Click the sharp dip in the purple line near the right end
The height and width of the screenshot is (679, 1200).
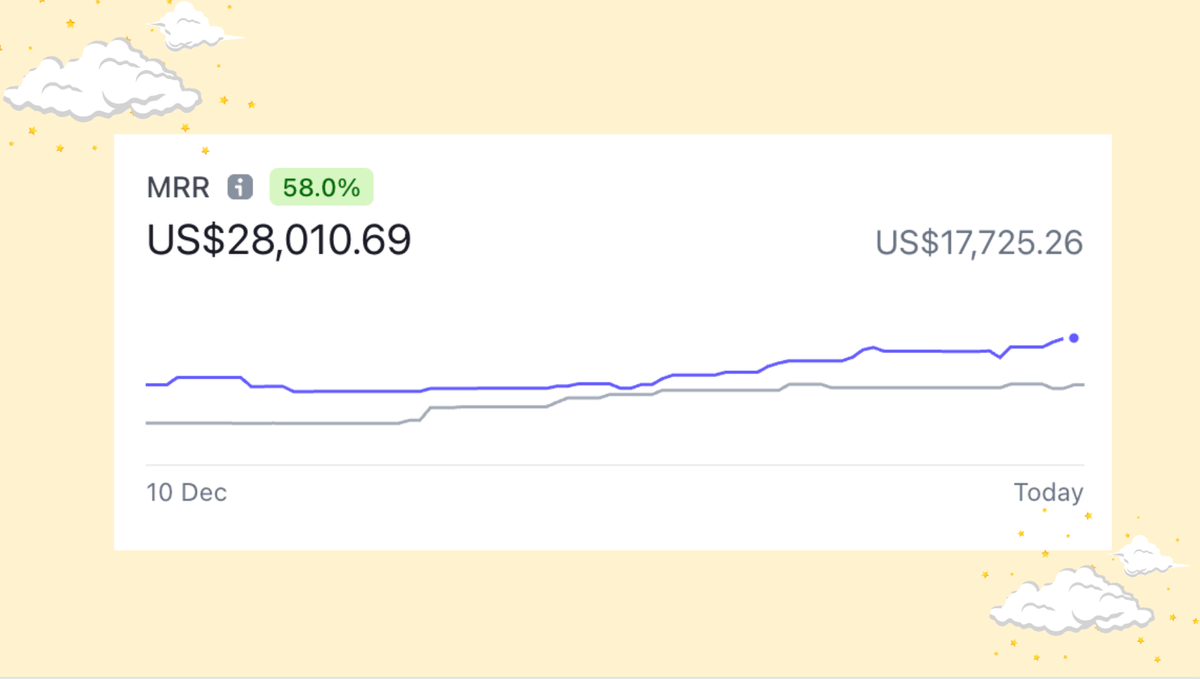(x=999, y=357)
